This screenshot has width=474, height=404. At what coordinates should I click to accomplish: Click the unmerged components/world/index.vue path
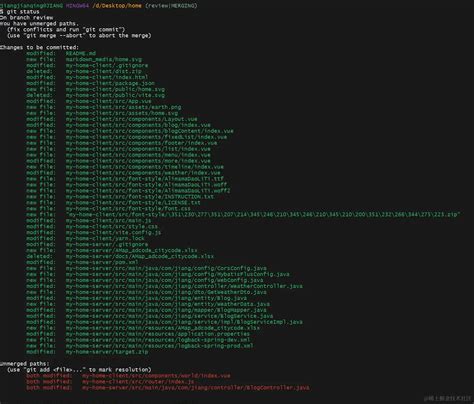tap(129, 376)
